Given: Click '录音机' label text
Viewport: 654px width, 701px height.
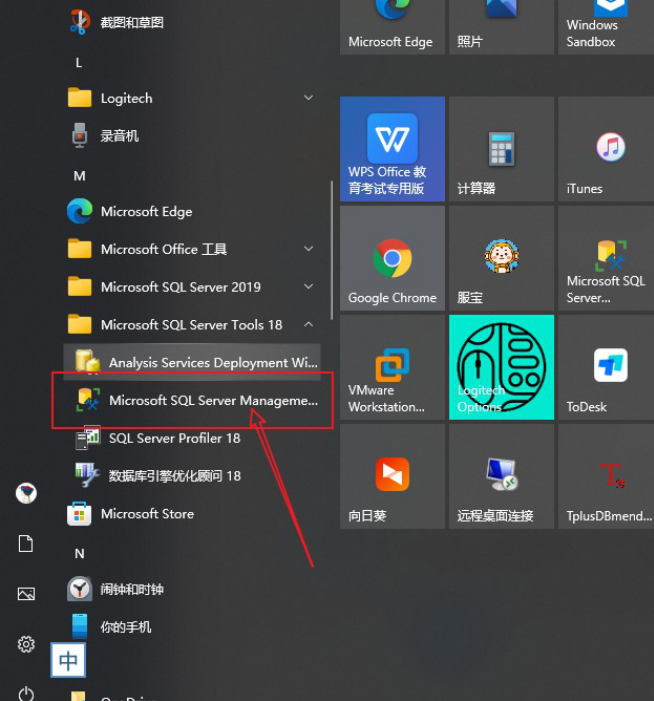Looking at the screenshot, I should point(119,136).
